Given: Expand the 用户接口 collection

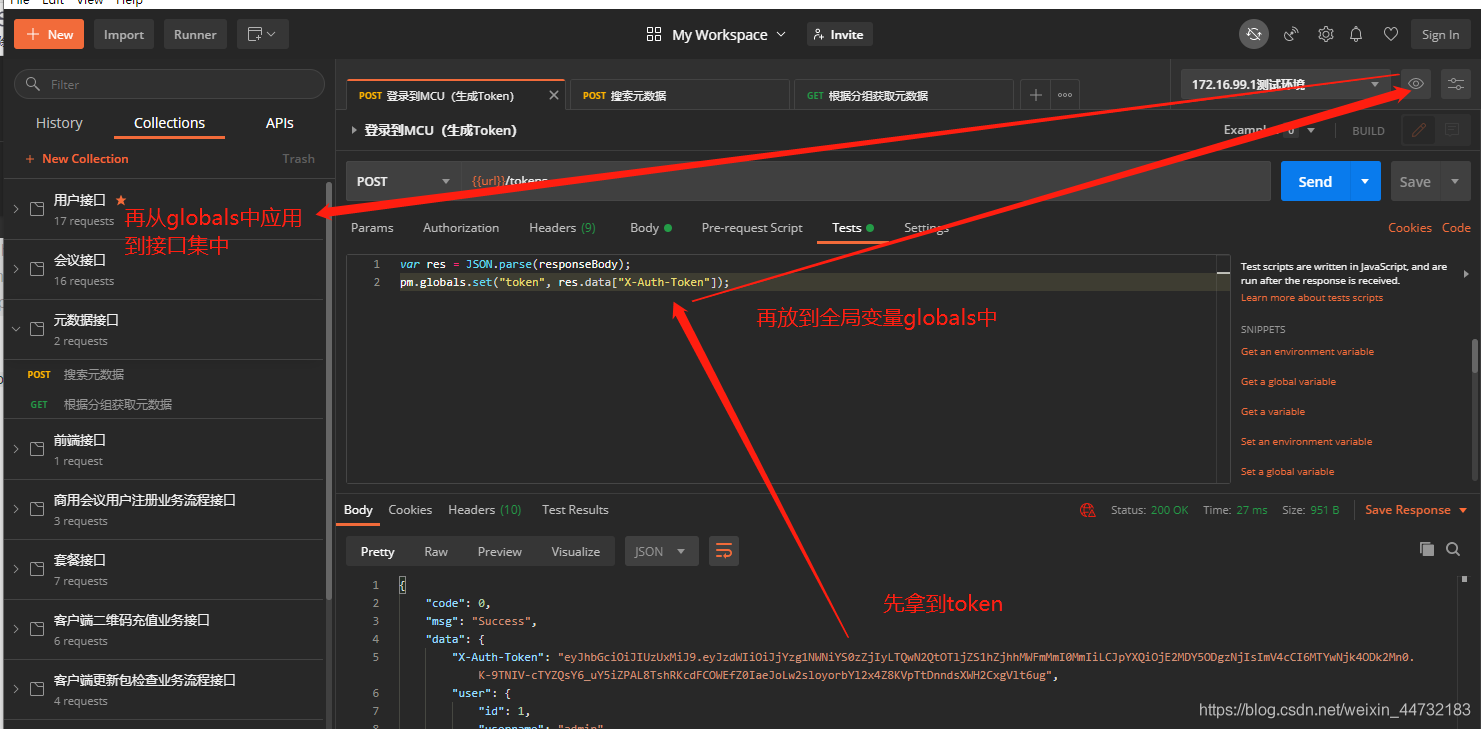Looking at the screenshot, I should point(16,209).
